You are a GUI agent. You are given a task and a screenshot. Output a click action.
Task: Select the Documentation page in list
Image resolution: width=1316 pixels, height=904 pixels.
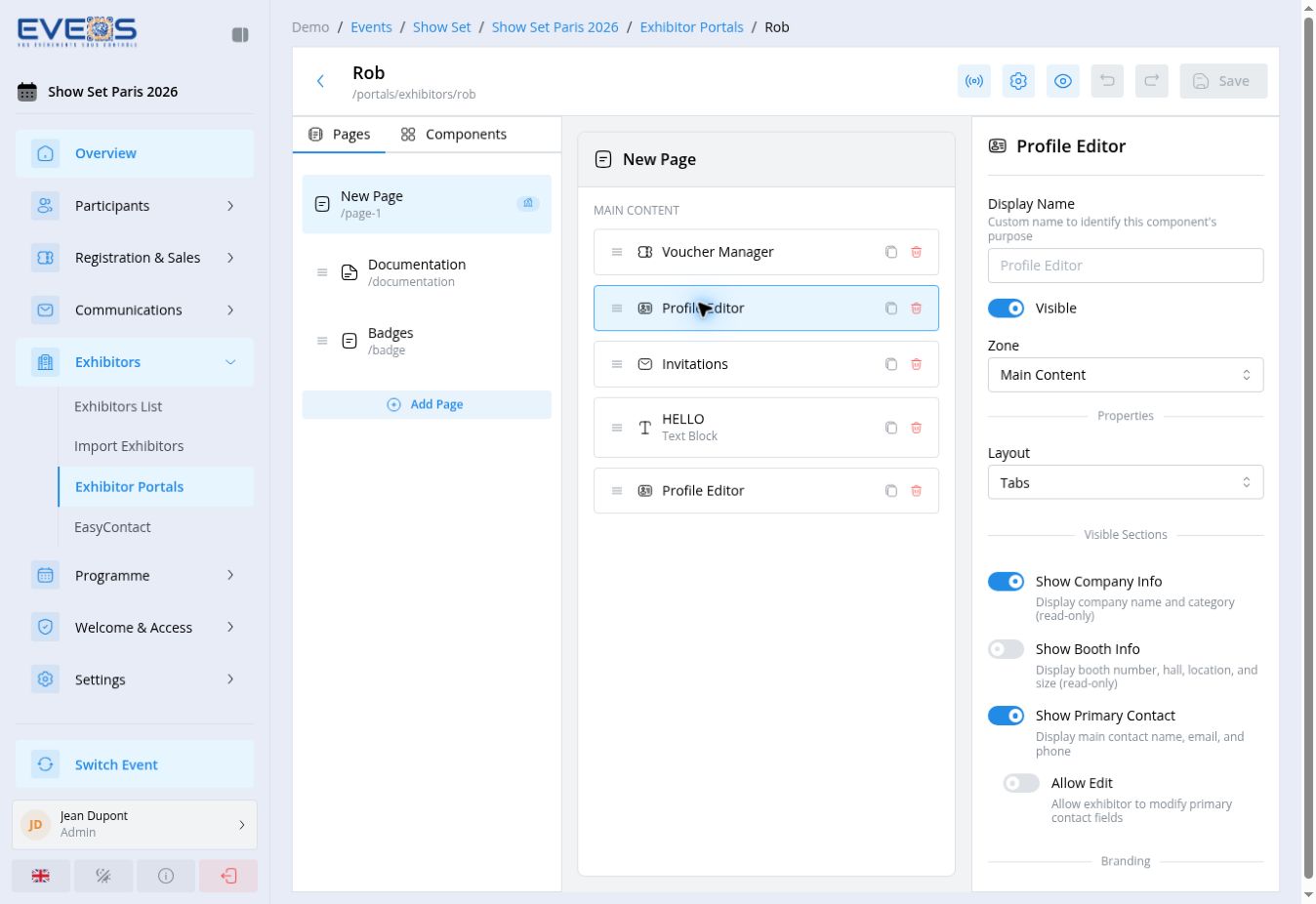(427, 272)
